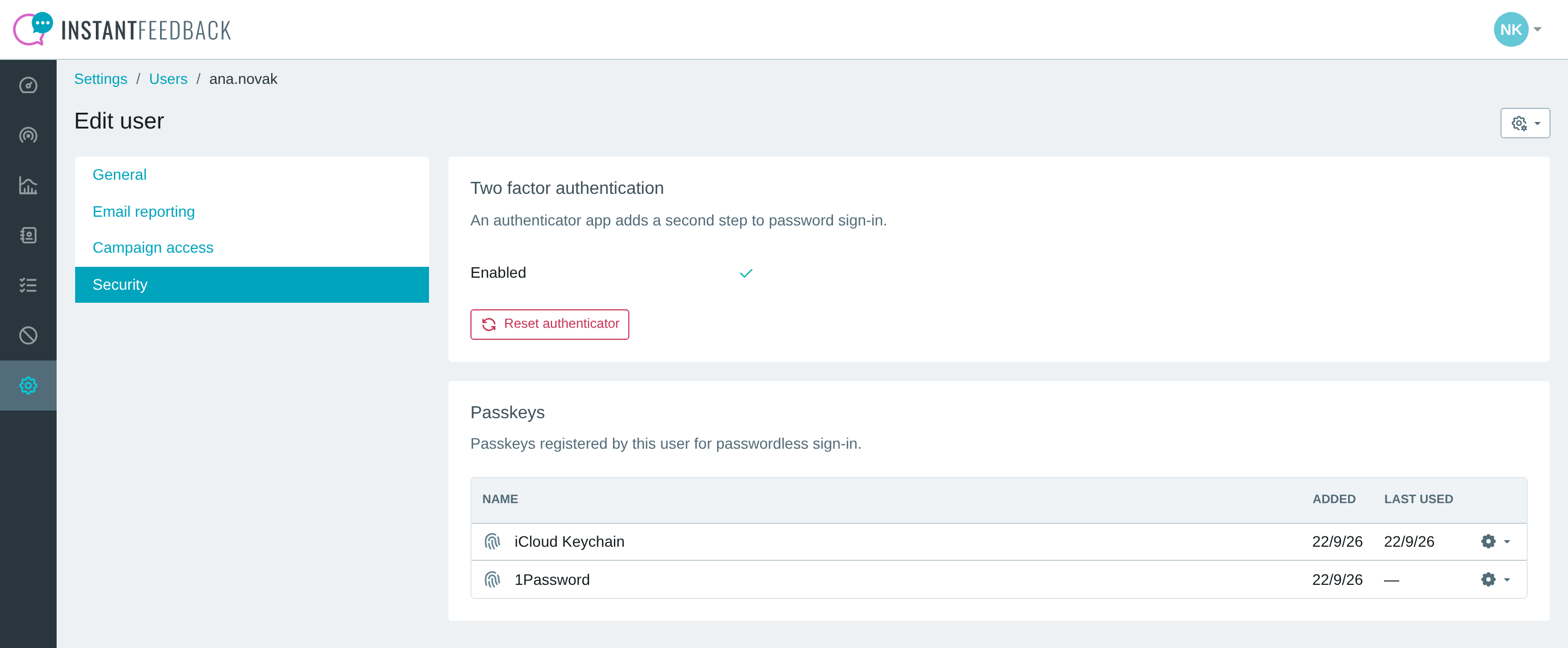Click fingerprint icon beside iCloud Keychain
Image resolution: width=1568 pixels, height=648 pixels.
click(492, 541)
